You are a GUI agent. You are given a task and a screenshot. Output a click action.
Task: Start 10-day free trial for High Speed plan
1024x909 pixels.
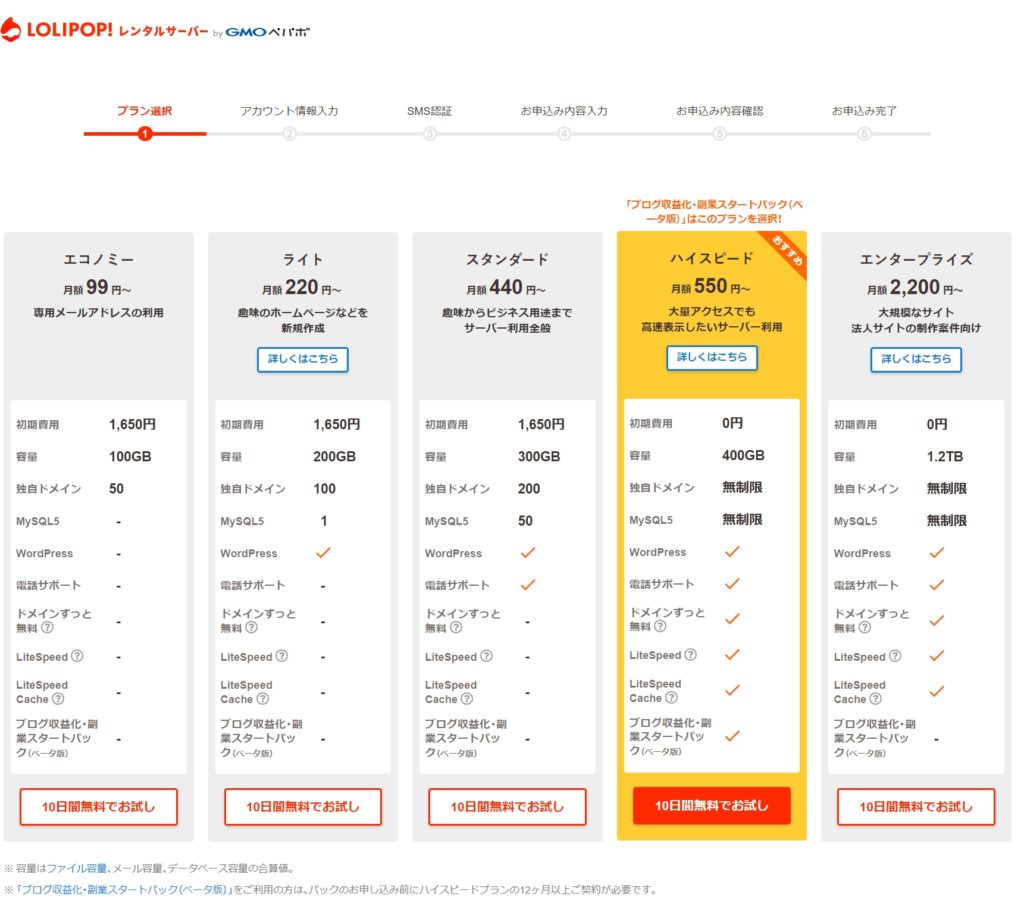(712, 805)
